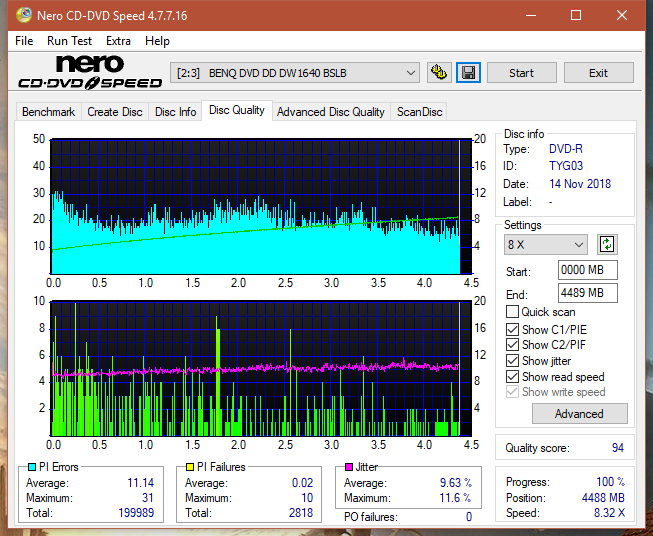Click the date value 14 Nov 2018

click(x=580, y=184)
